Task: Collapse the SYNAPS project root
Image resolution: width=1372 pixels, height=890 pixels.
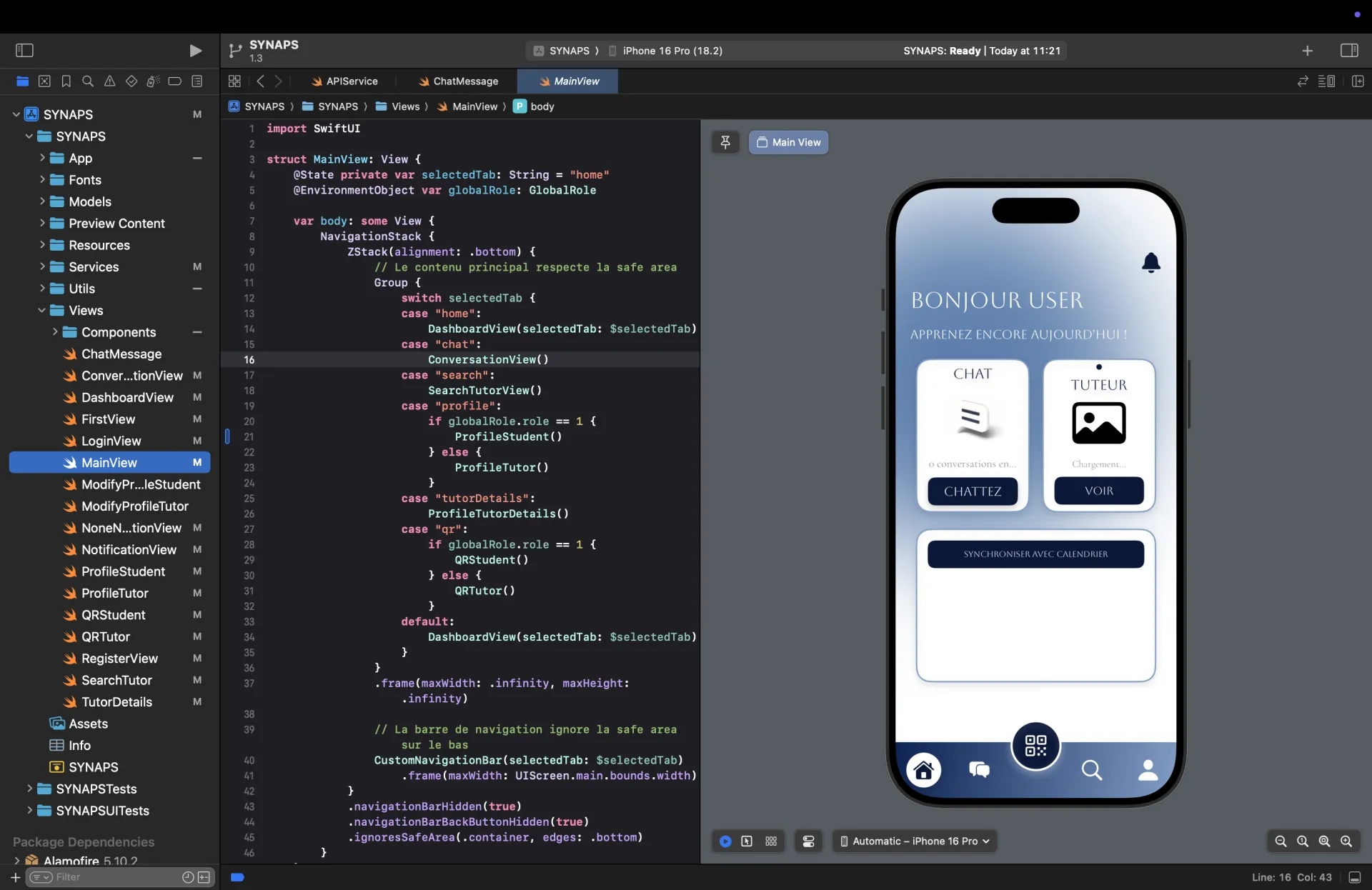Action: (x=16, y=114)
